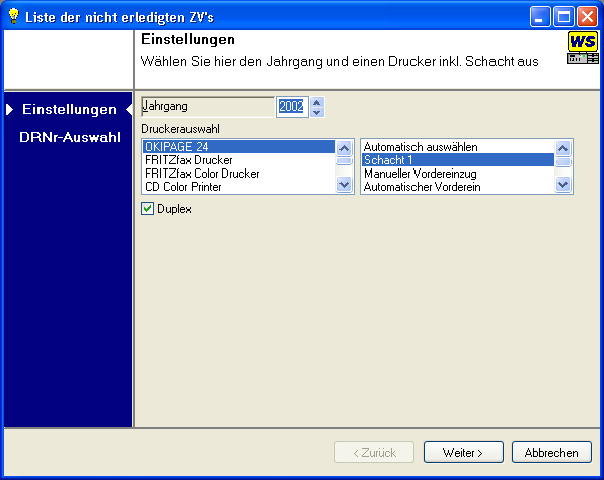Click the Weiter button

pyautogui.click(x=463, y=452)
